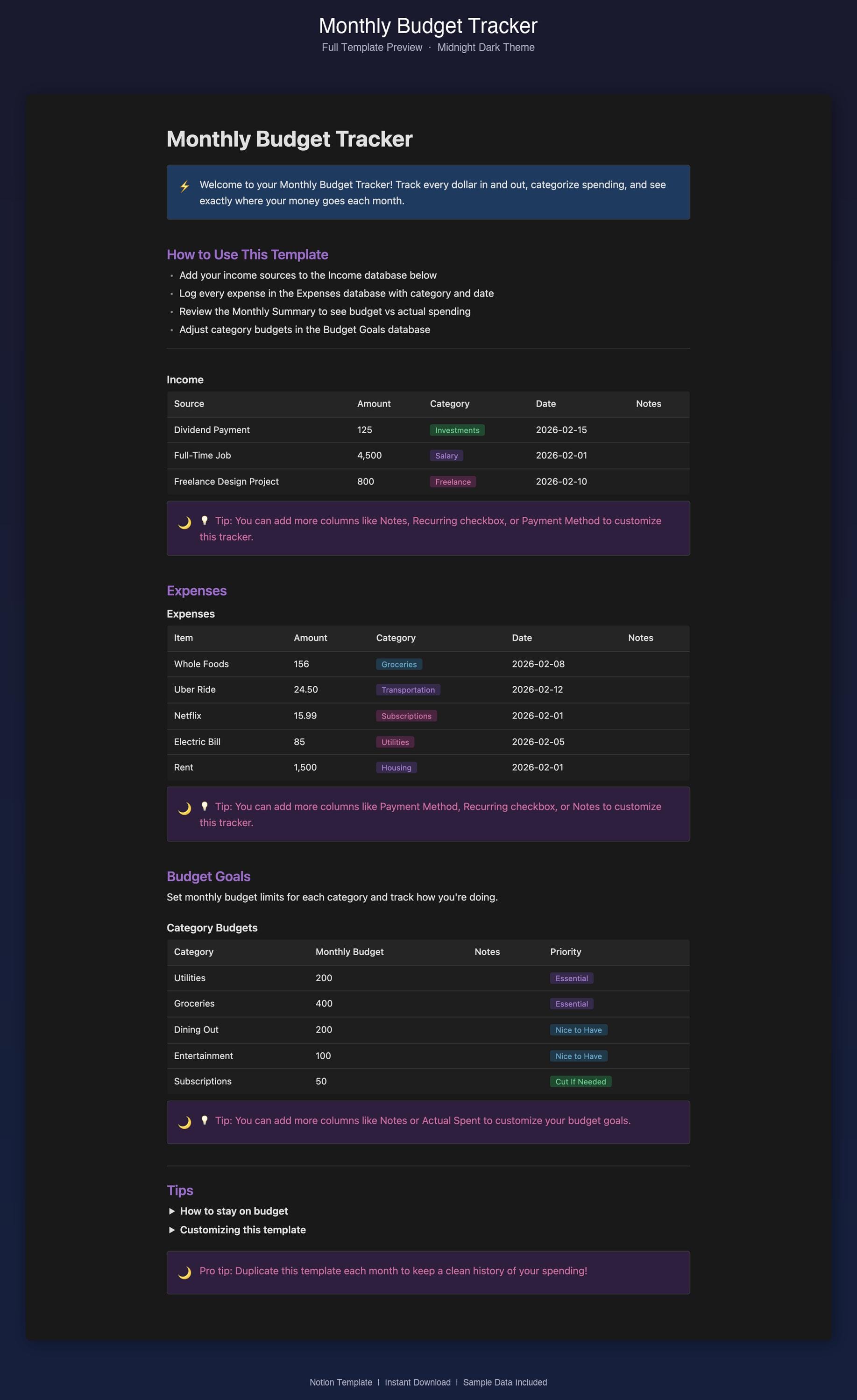Image resolution: width=857 pixels, height=1400 pixels.
Task: Click the Utilities tag for Electric Bill
Action: point(395,742)
